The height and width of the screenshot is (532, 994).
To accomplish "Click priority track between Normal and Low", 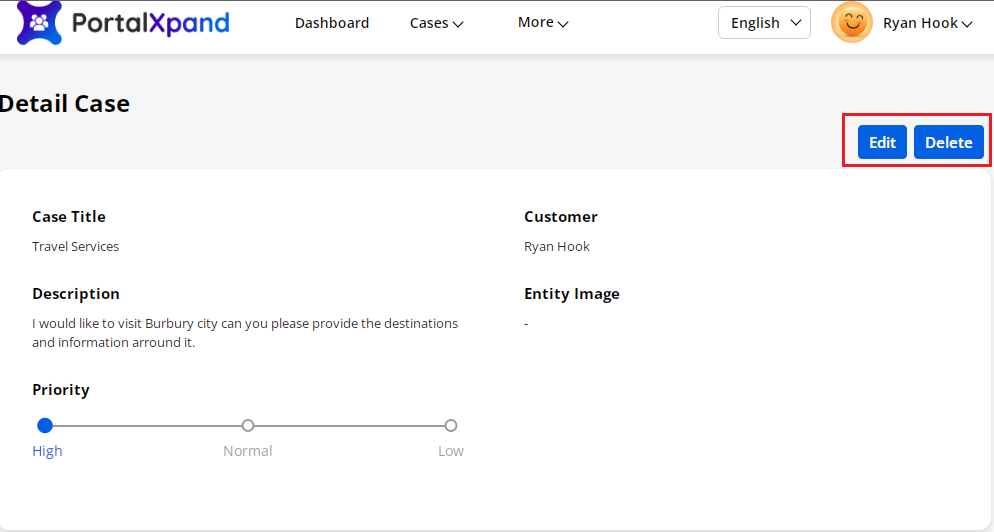I will tap(350, 426).
